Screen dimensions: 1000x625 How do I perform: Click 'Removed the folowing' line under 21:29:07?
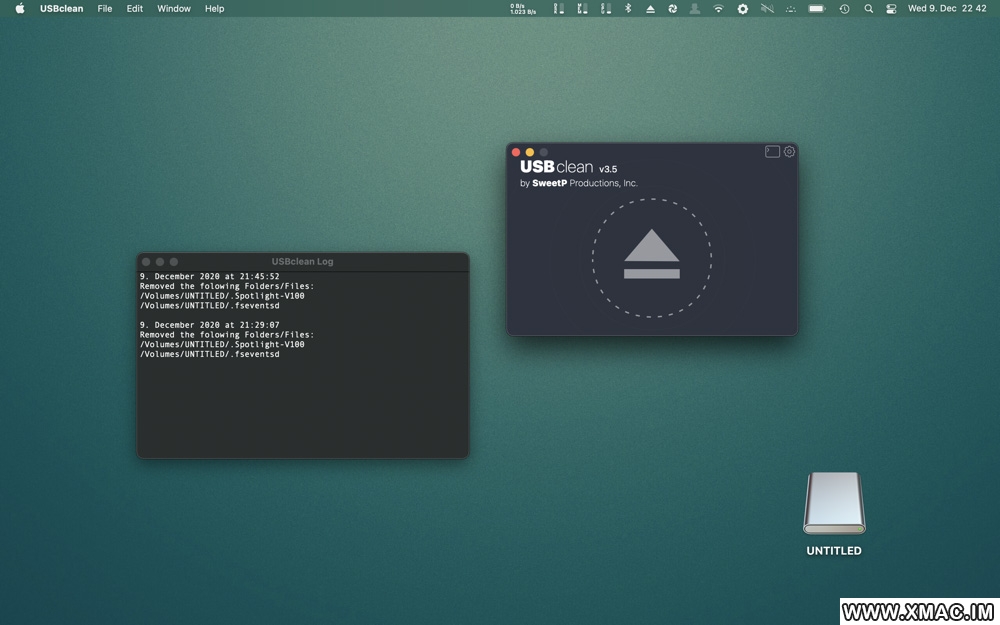point(227,335)
